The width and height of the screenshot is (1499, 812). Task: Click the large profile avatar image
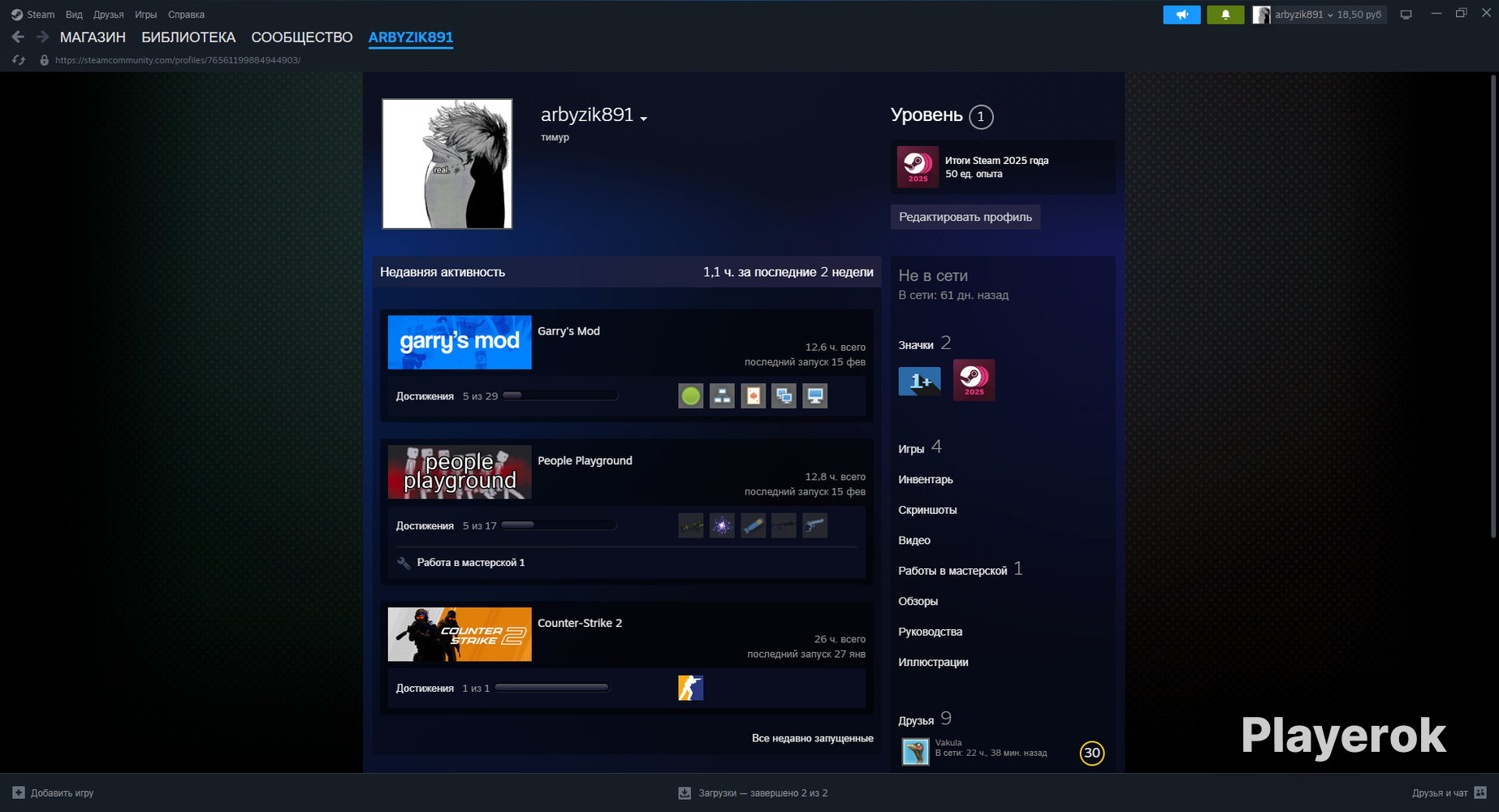pos(447,164)
